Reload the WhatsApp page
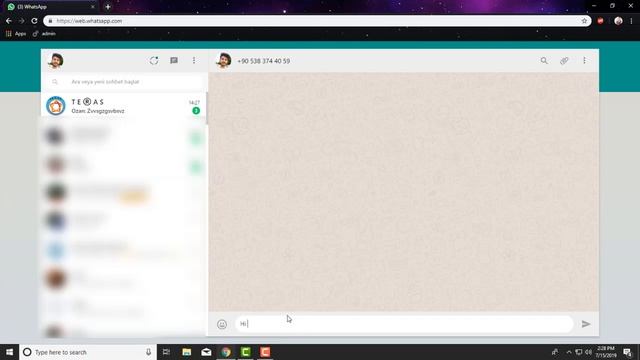640x360 pixels. tap(34, 21)
